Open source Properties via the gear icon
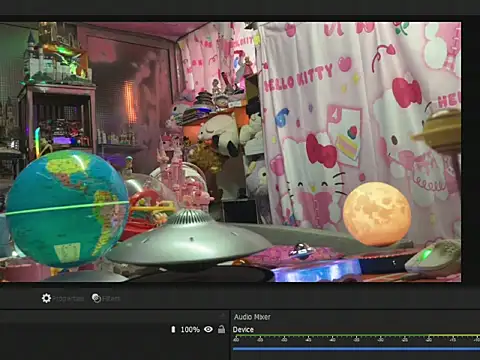This screenshot has height=360, width=480. tap(46, 298)
